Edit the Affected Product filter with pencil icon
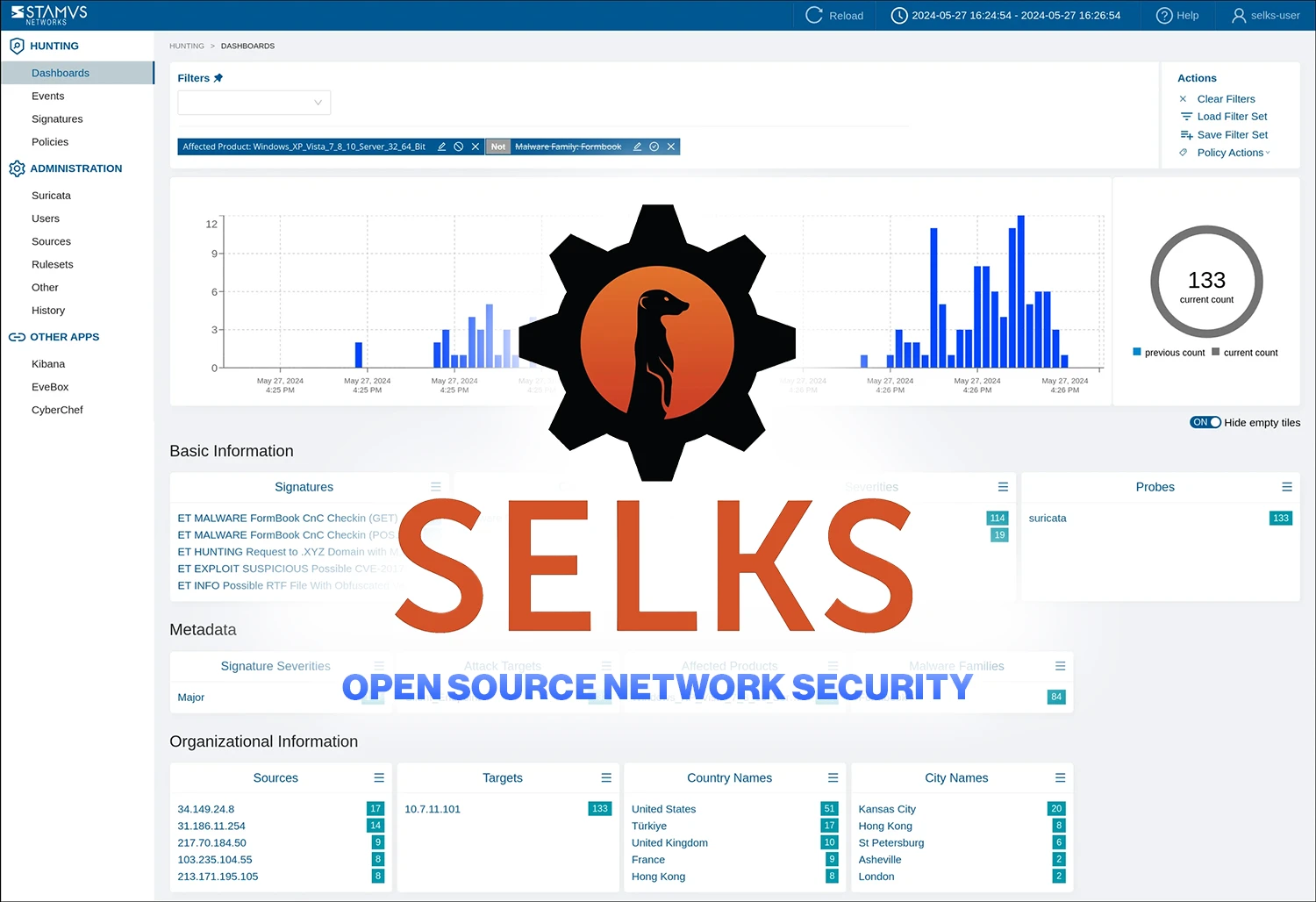This screenshot has width=1316, height=902. click(442, 147)
